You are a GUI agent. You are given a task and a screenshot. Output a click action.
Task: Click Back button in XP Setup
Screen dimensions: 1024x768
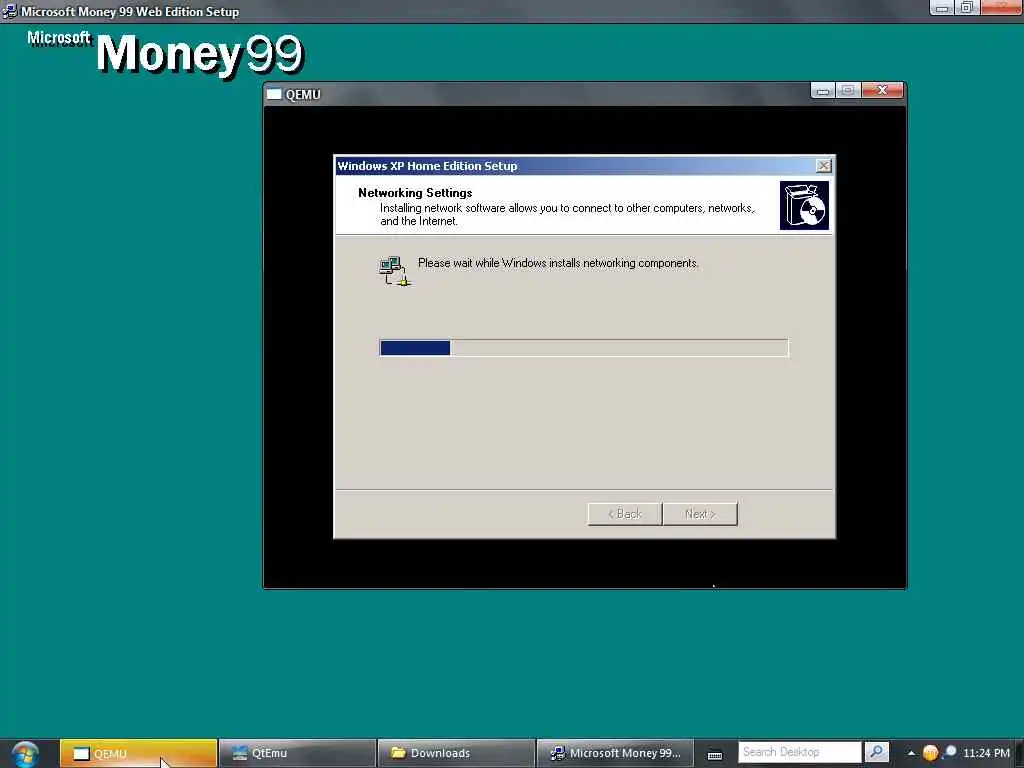[x=625, y=514]
